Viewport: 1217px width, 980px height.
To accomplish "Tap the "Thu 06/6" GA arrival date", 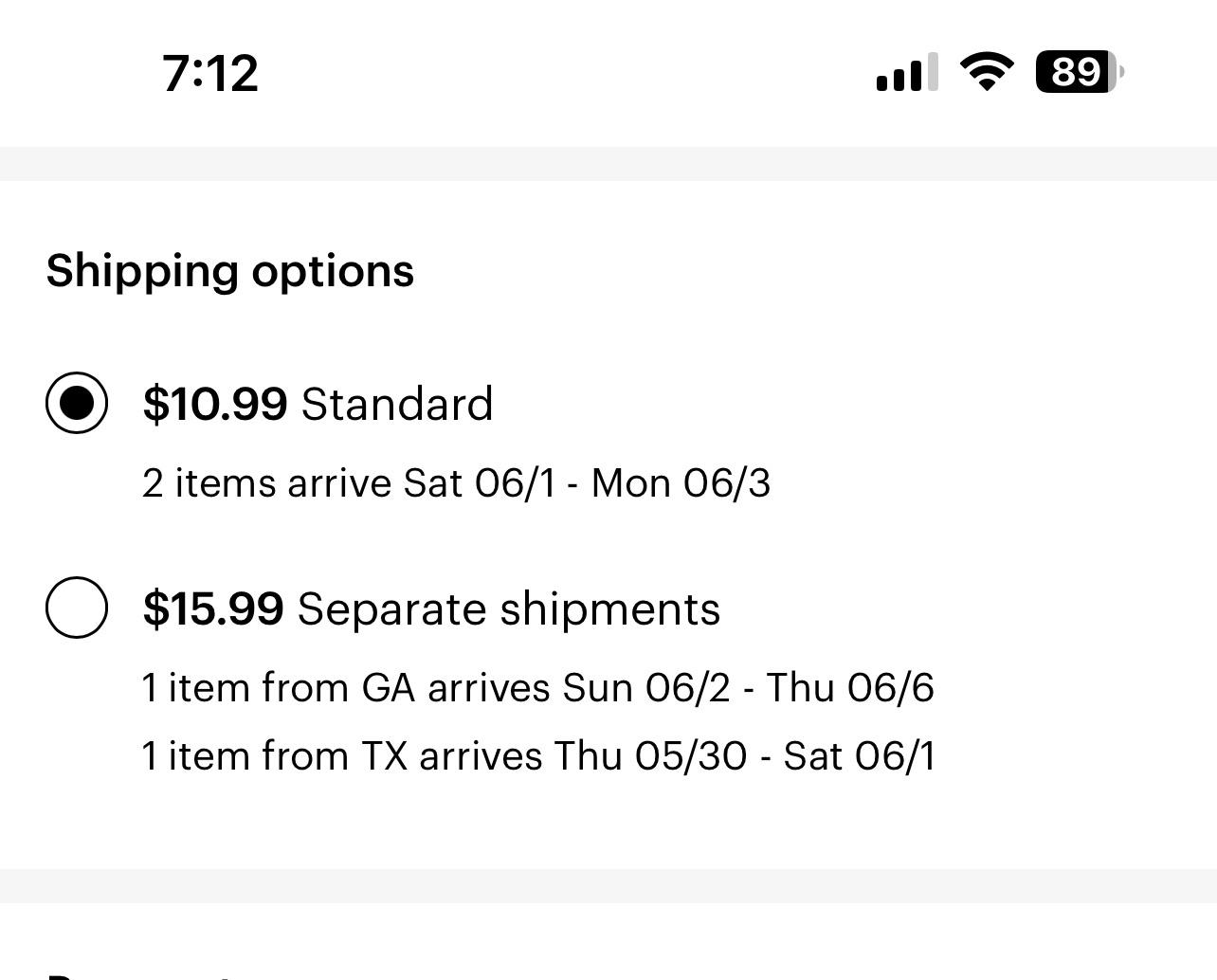I will [x=850, y=687].
